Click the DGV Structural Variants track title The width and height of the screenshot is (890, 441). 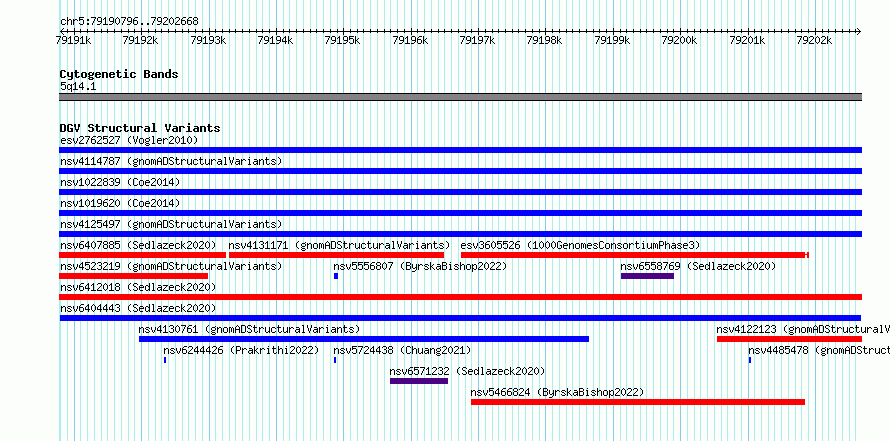click(x=140, y=128)
